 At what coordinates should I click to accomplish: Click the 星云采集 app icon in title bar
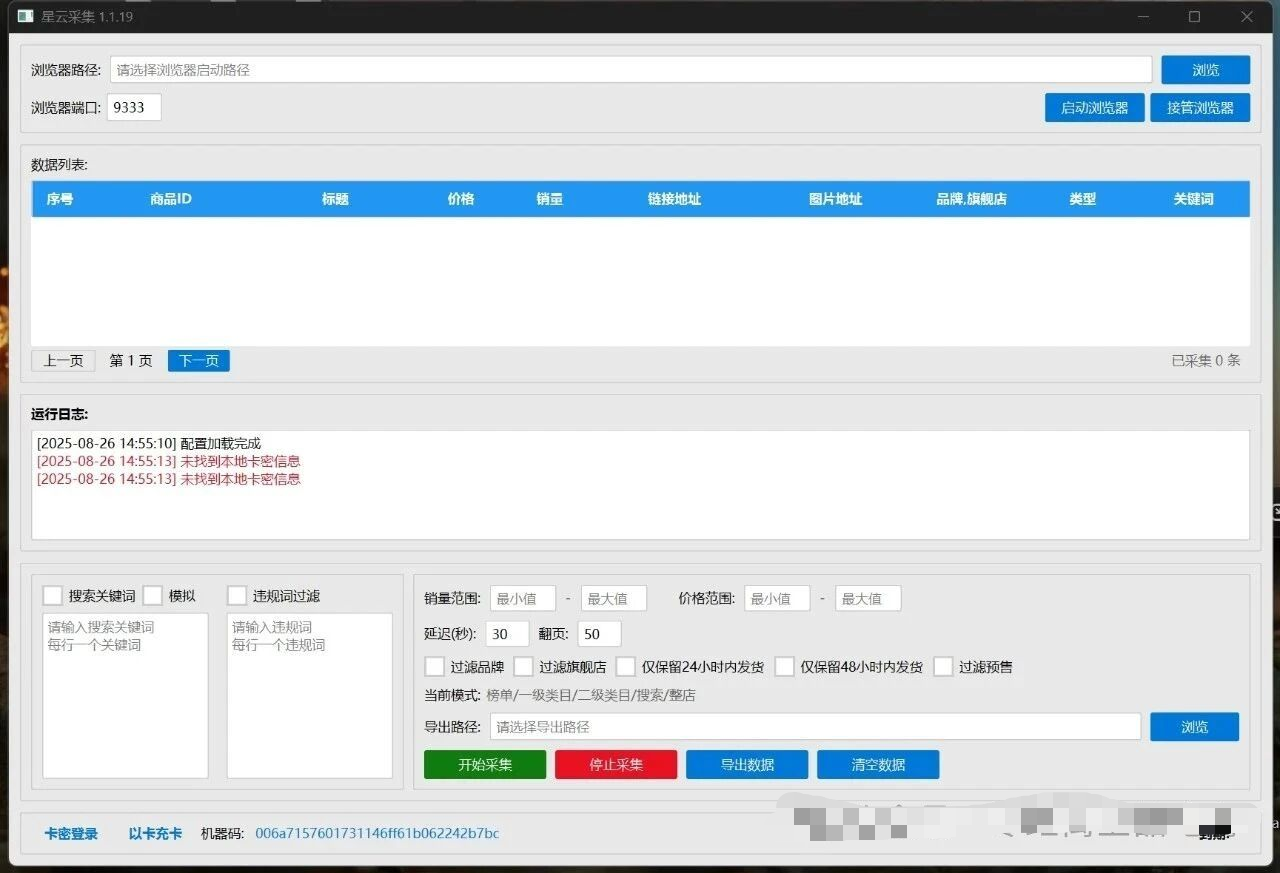click(25, 17)
